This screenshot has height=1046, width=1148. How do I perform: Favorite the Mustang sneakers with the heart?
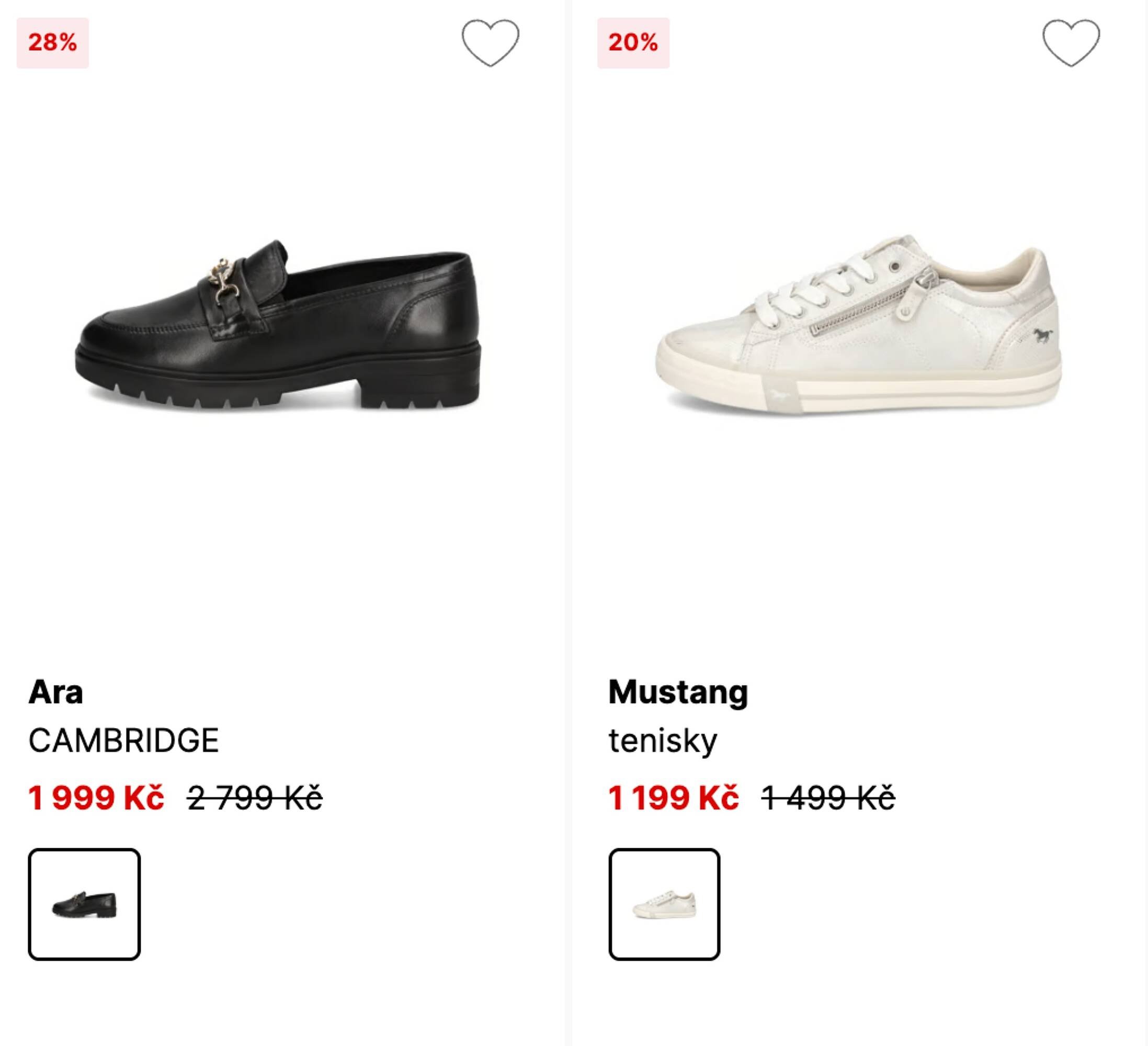[x=1071, y=43]
